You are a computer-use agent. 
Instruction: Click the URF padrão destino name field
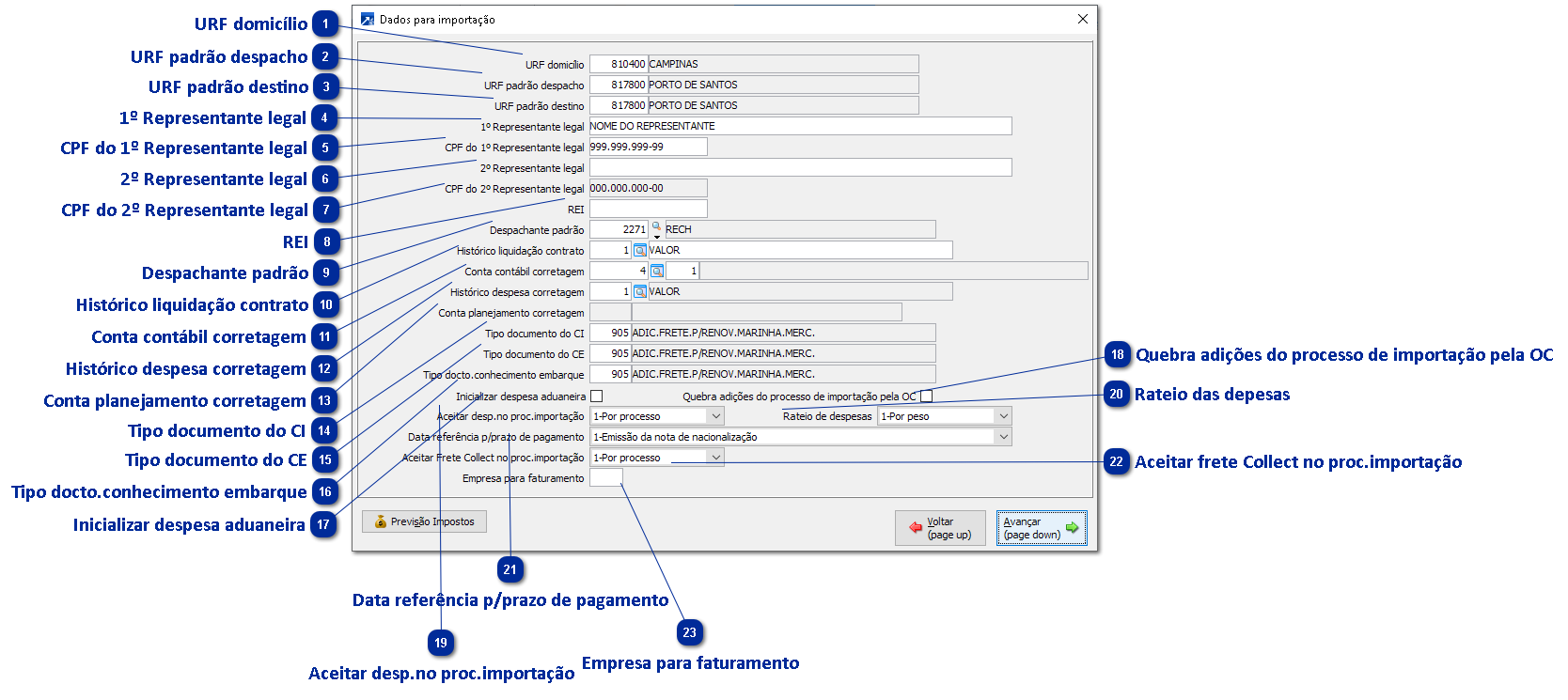pos(783,105)
